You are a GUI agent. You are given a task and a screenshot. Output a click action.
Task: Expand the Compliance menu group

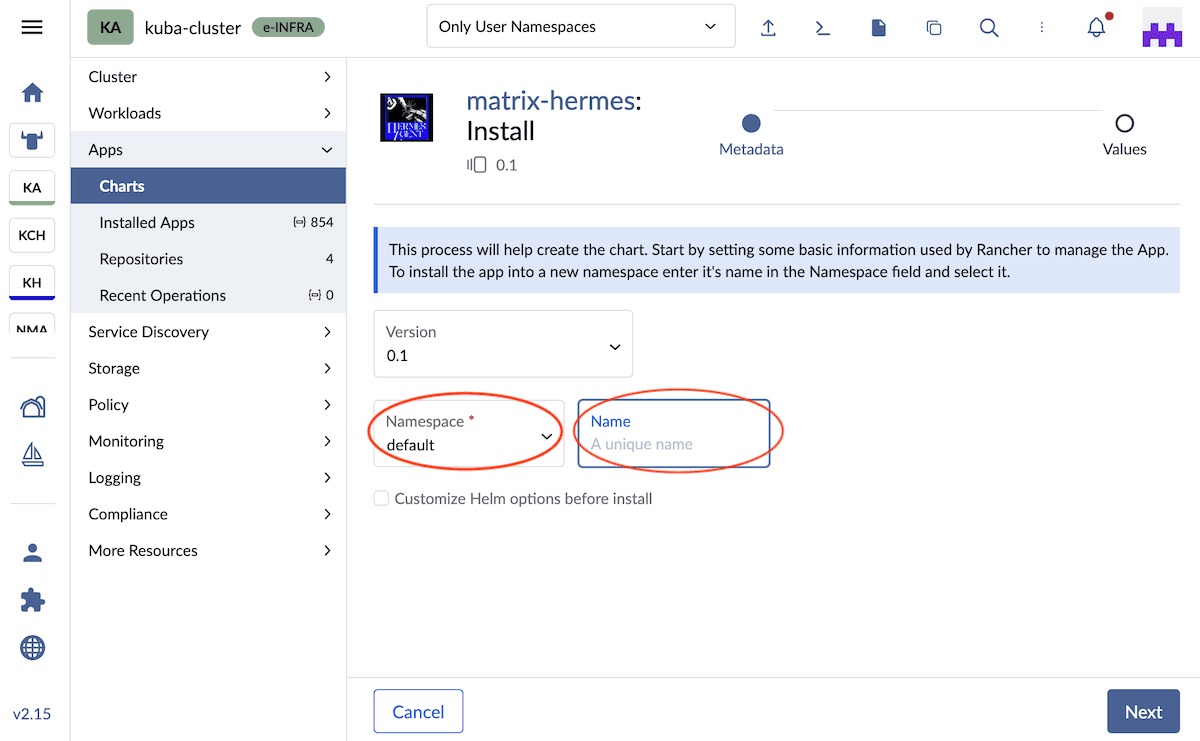[x=209, y=514]
